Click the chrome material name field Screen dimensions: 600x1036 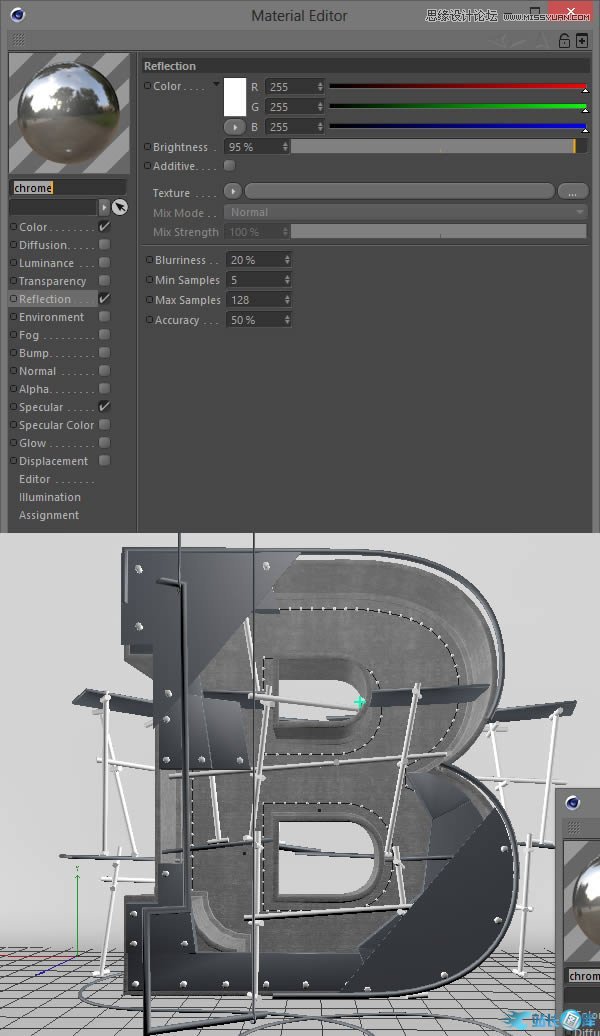tap(68, 188)
